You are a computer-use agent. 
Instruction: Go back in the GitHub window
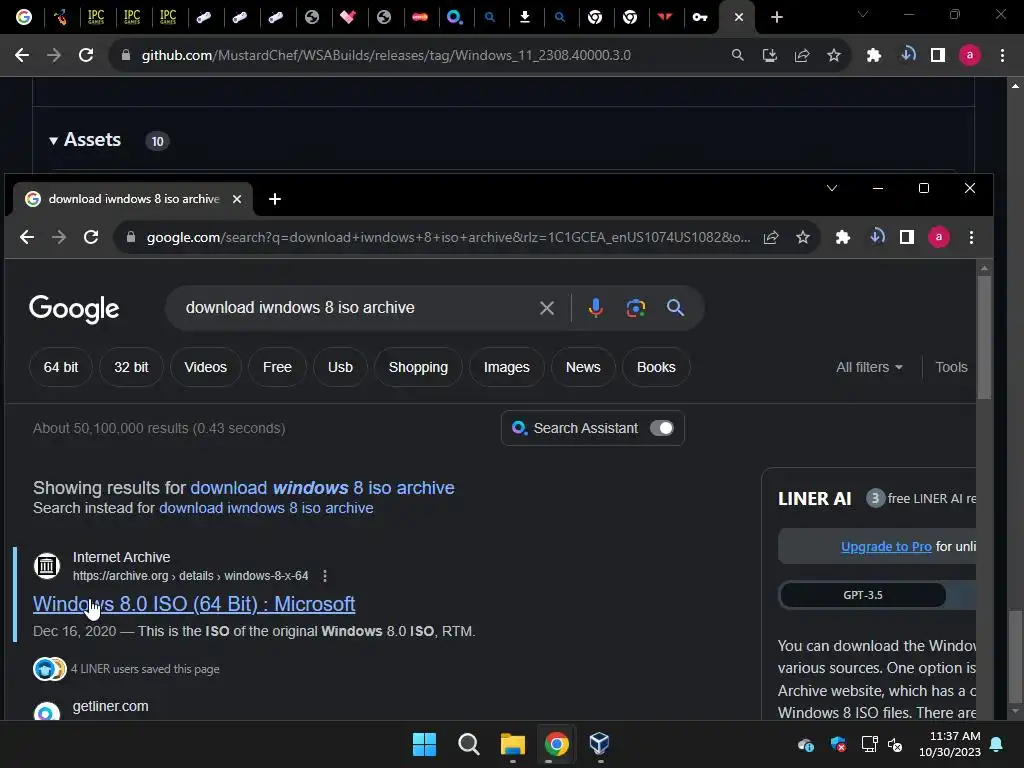click(x=22, y=56)
